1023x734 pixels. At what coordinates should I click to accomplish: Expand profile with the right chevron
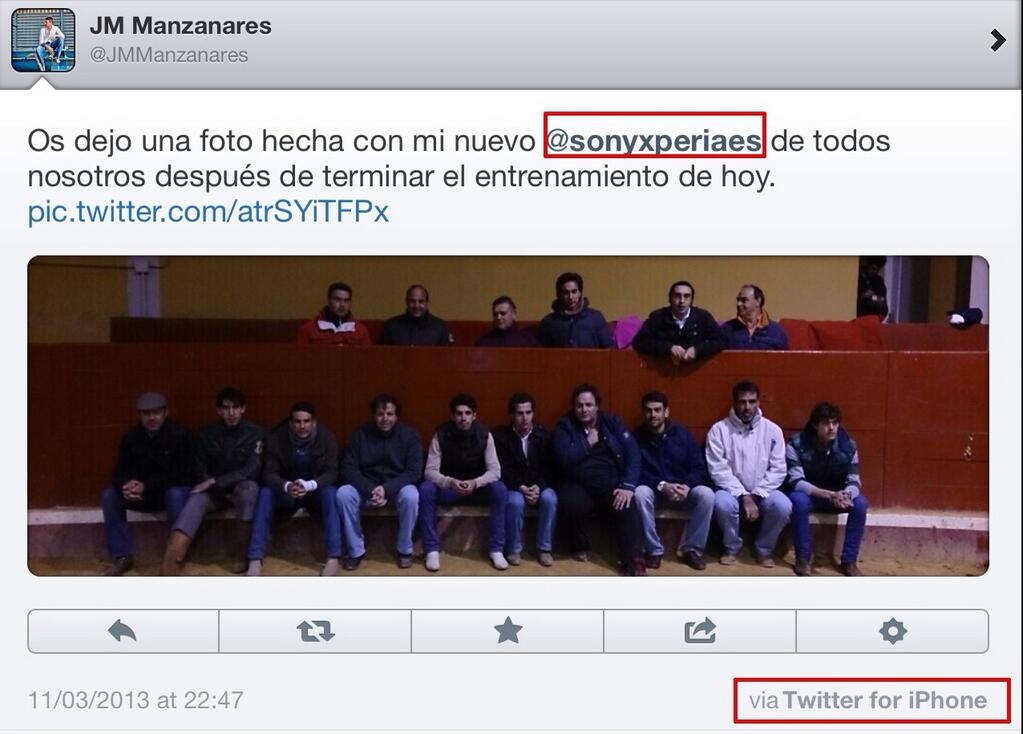click(x=997, y=40)
